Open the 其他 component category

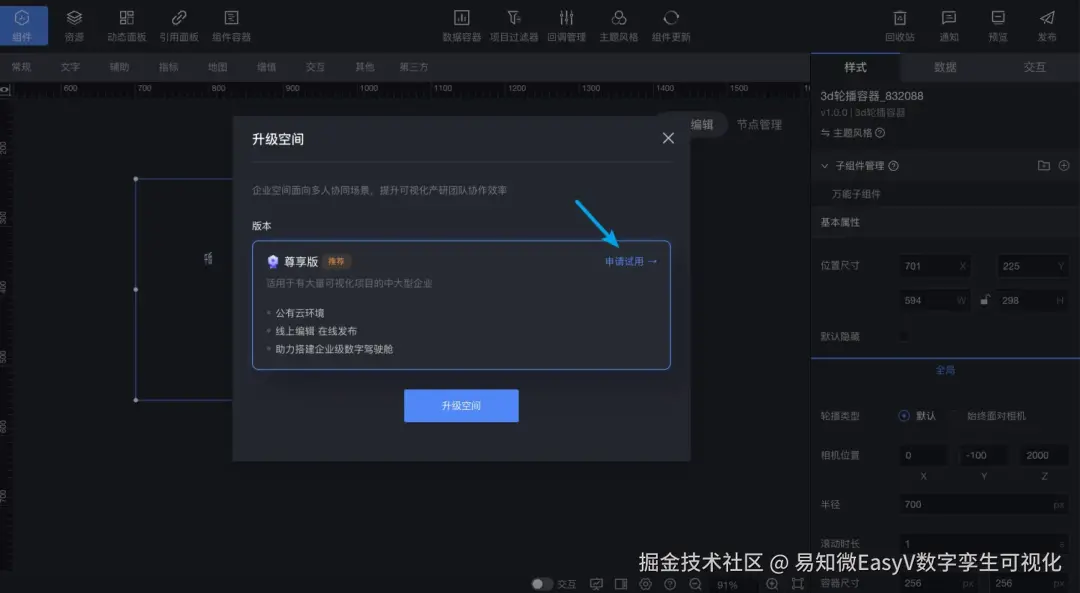click(365, 67)
